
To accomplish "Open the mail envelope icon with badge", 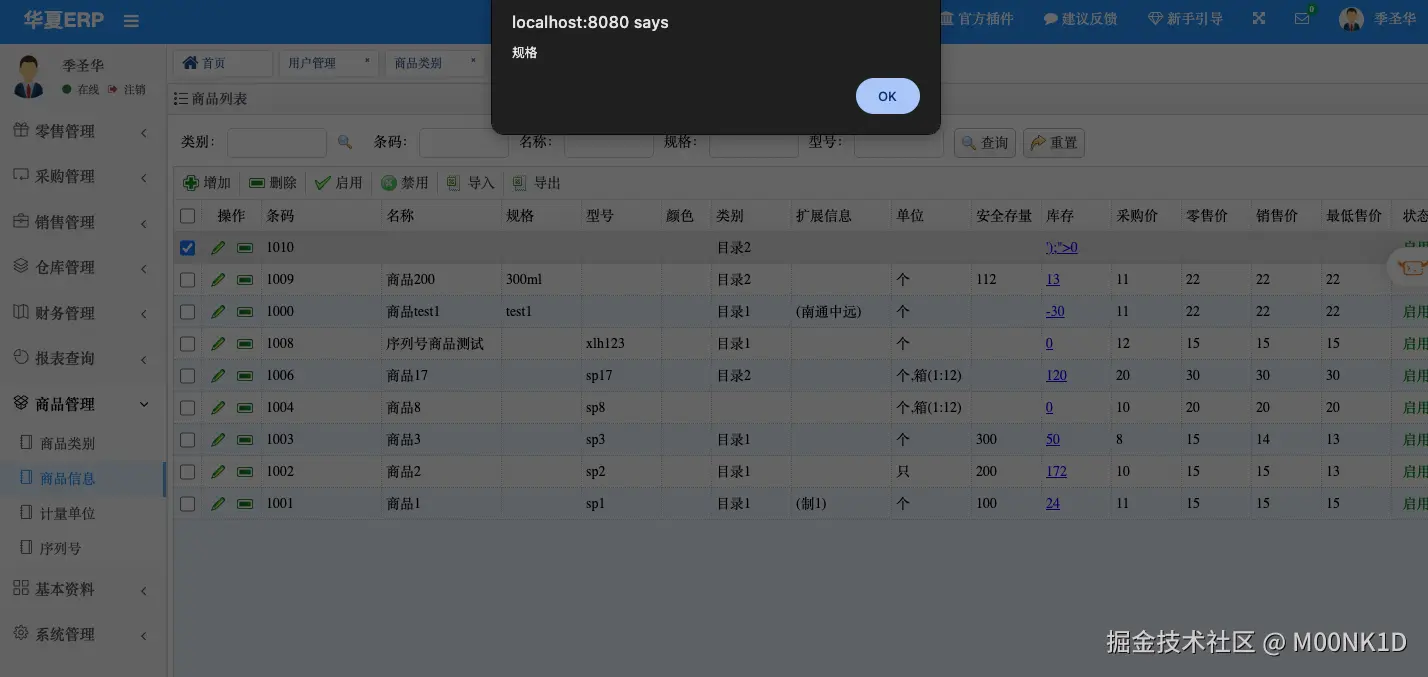I will click(x=1303, y=18).
